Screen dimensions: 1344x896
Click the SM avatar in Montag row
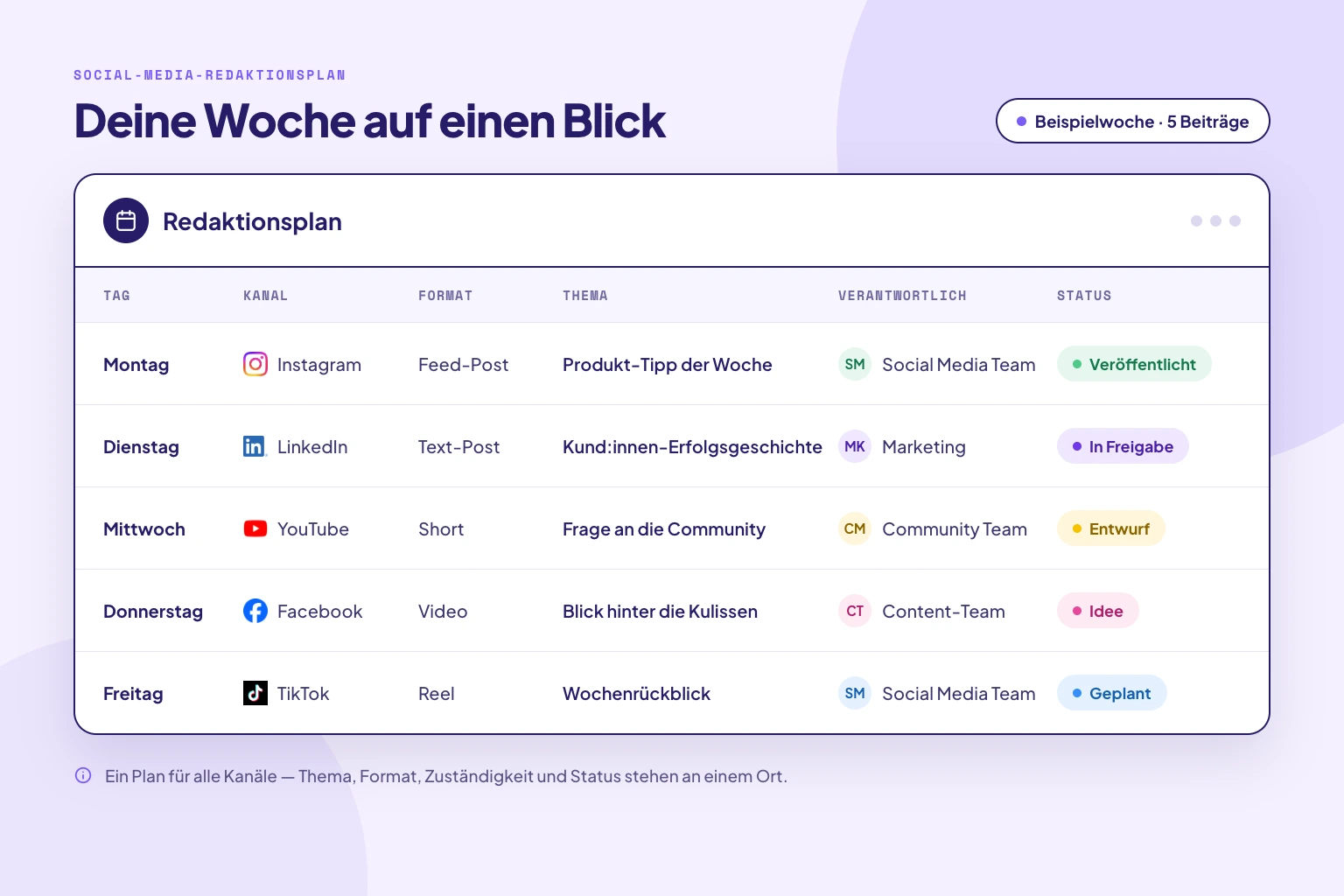pyautogui.click(x=855, y=364)
